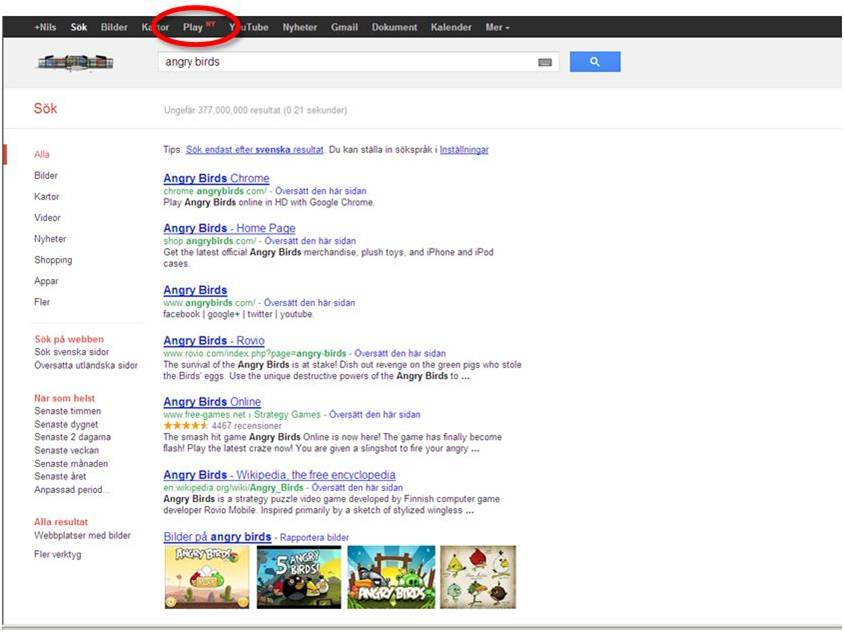Screen dimensions: 844x632
Task: Open Angry Birds Online result
Action: tap(212, 402)
